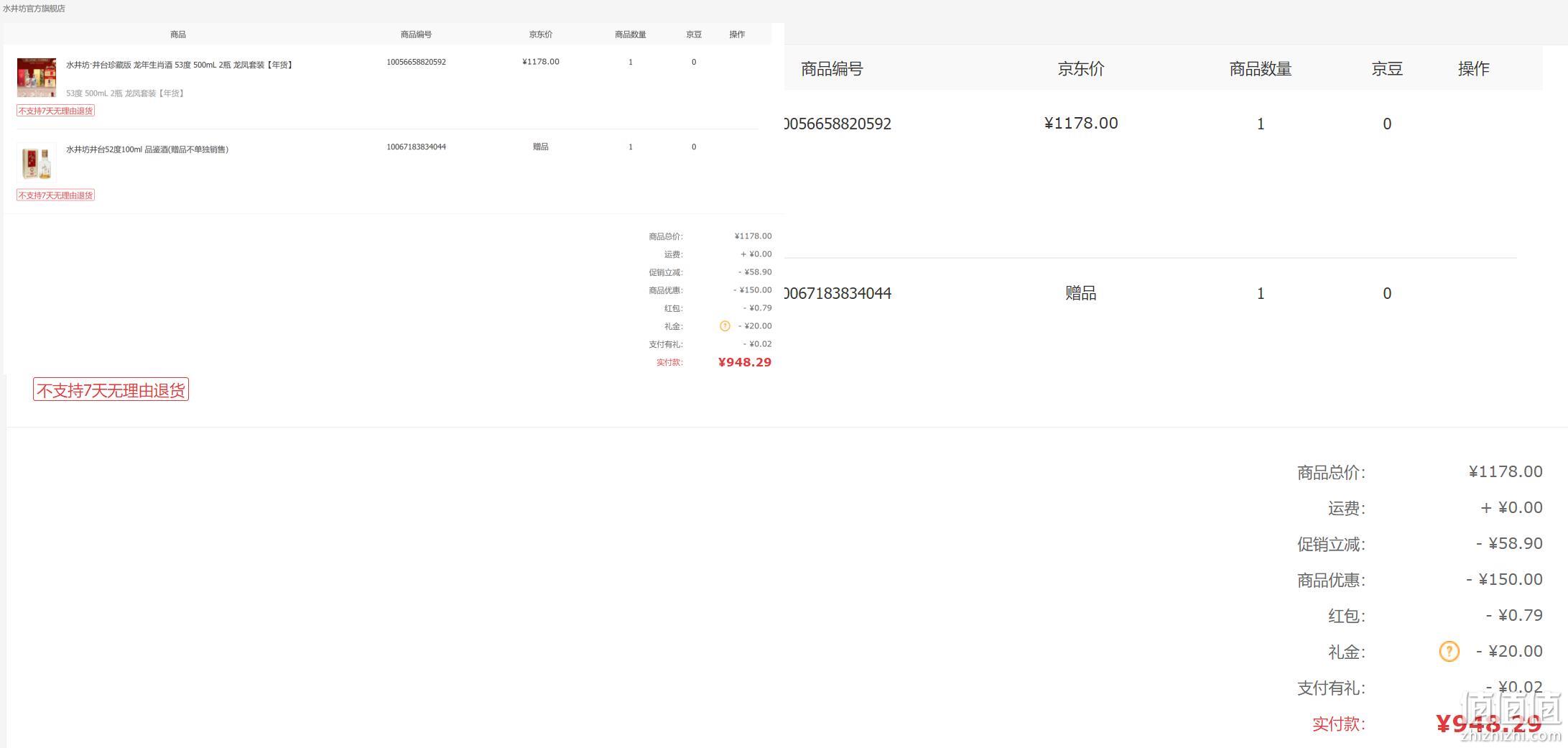Click the enlarged 京东价 column header

pyautogui.click(x=1081, y=69)
